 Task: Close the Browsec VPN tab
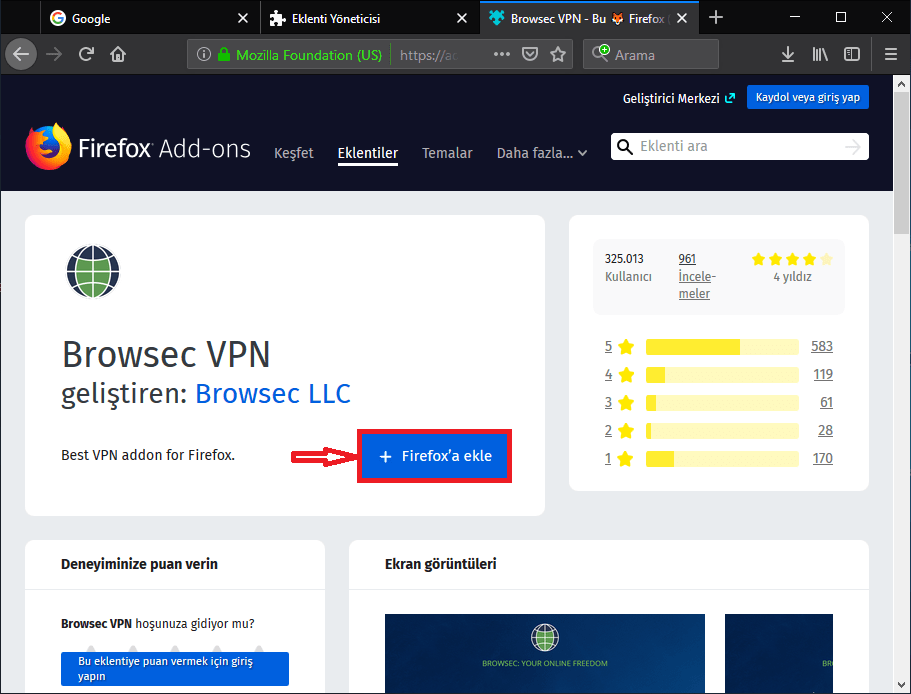click(x=682, y=19)
